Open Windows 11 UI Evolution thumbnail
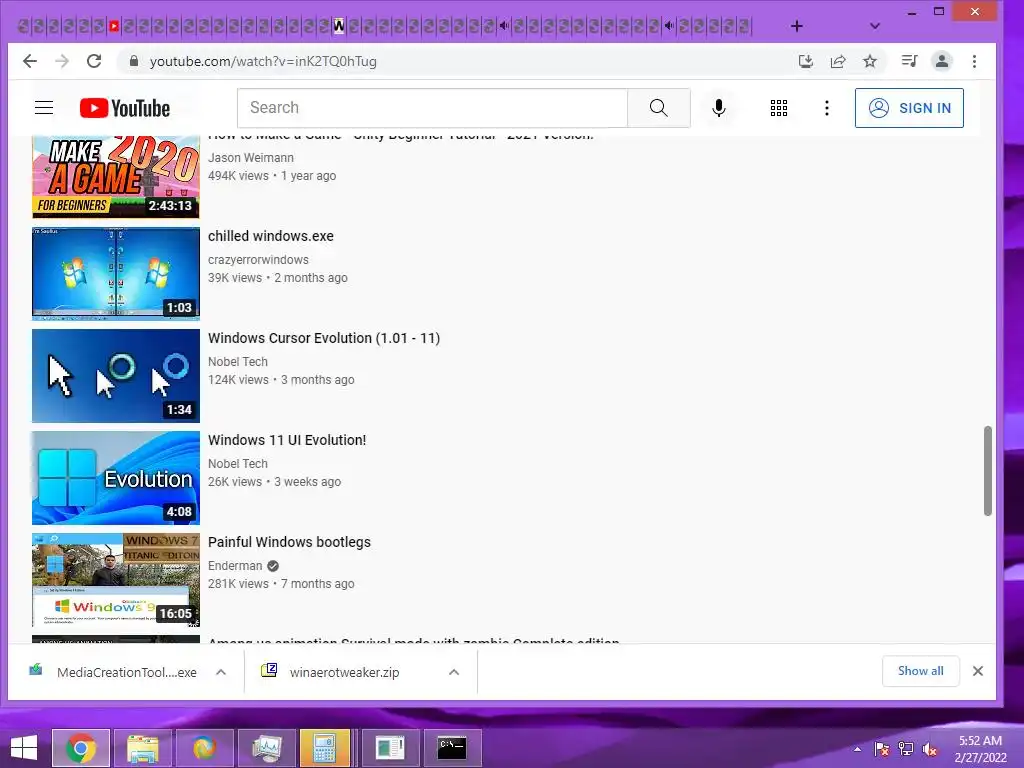The height and width of the screenshot is (768, 1024). click(116, 477)
